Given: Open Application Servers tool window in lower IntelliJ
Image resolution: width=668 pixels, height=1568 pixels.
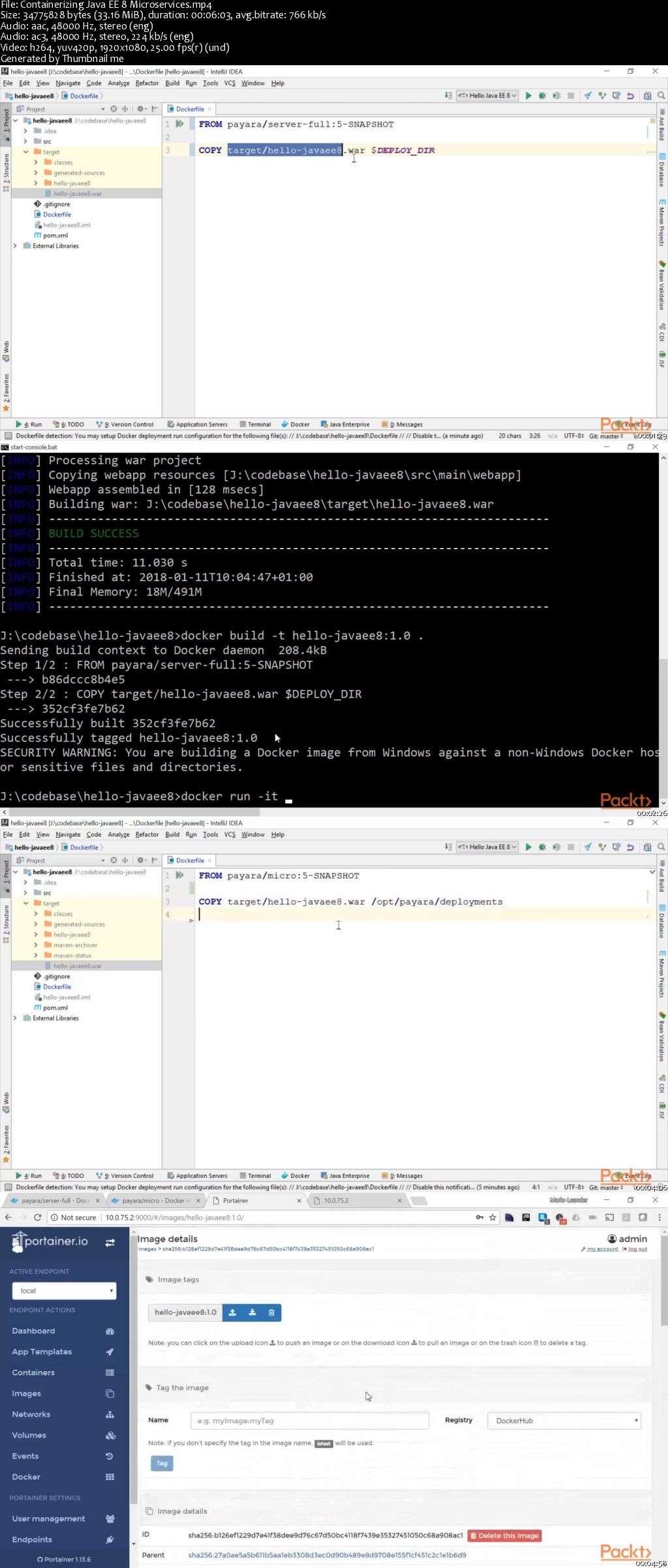Looking at the screenshot, I should click(x=198, y=1175).
